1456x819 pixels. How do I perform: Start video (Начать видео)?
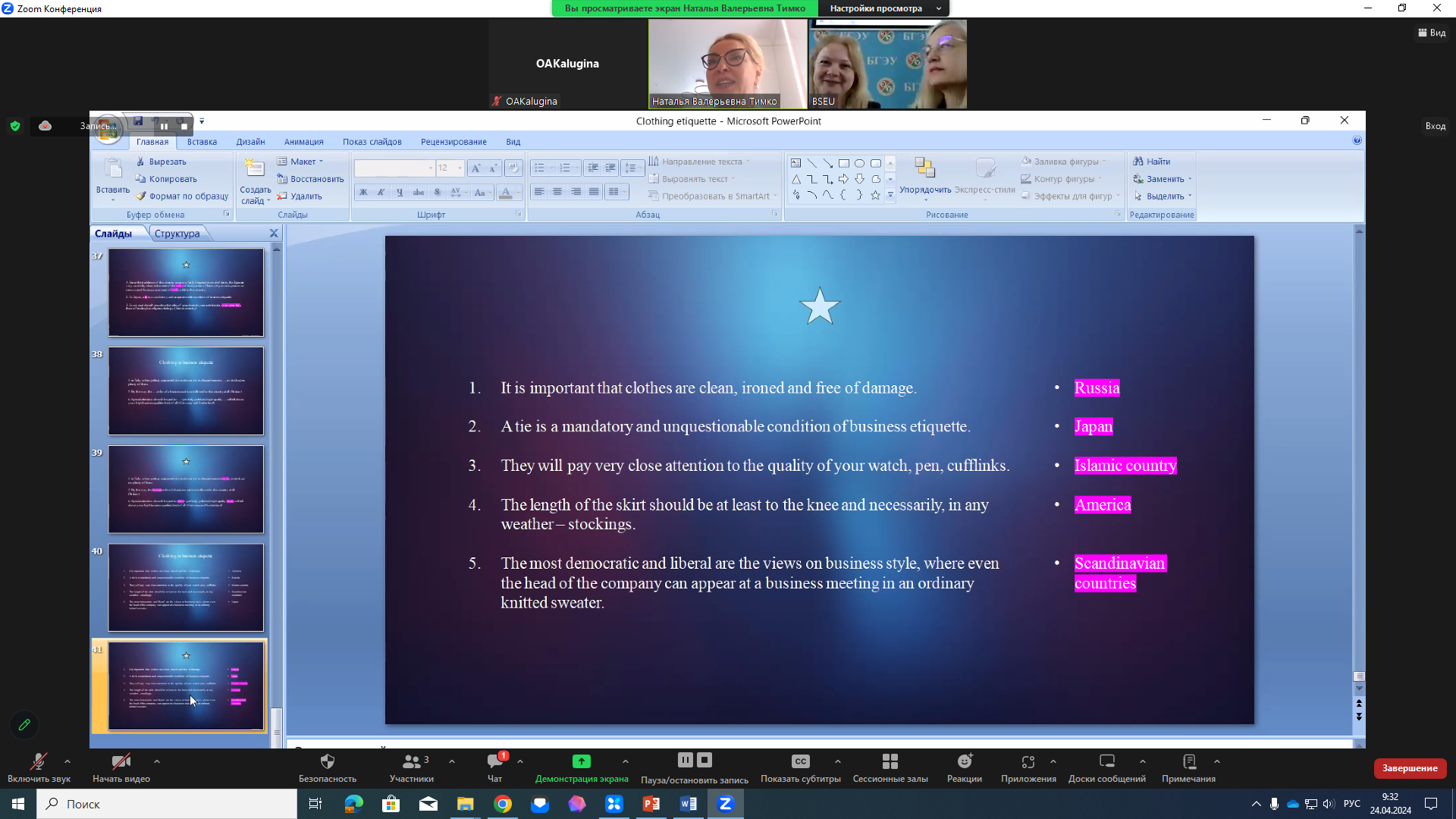[x=121, y=761]
